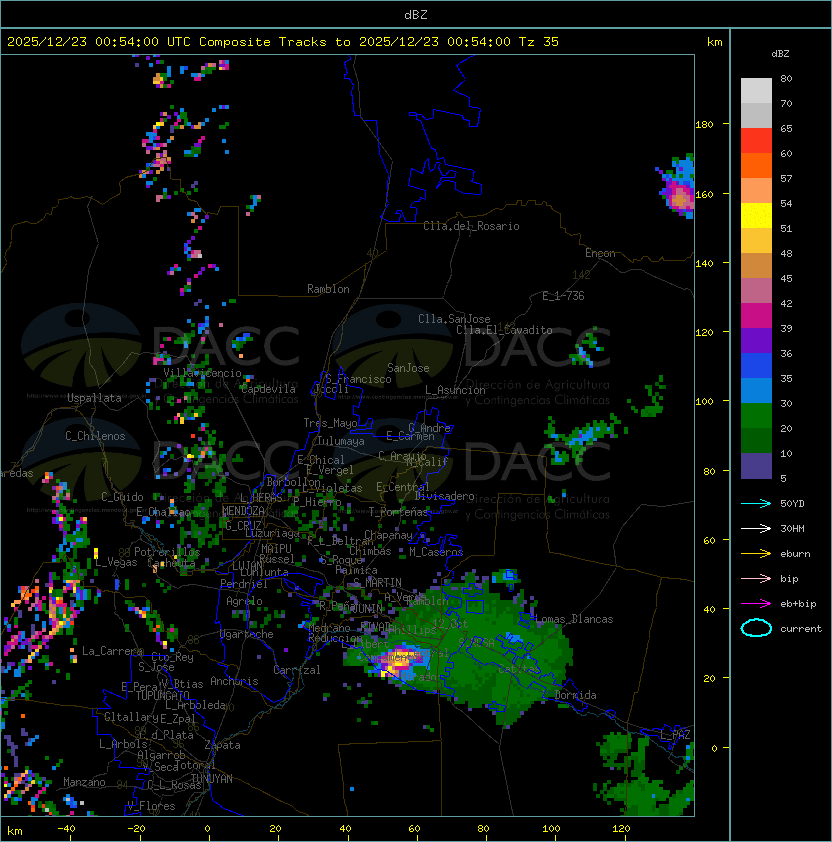The width and height of the screenshot is (832, 842).
Task: Select the red swatch between 65 and 60 dBZ
Action: [756, 141]
